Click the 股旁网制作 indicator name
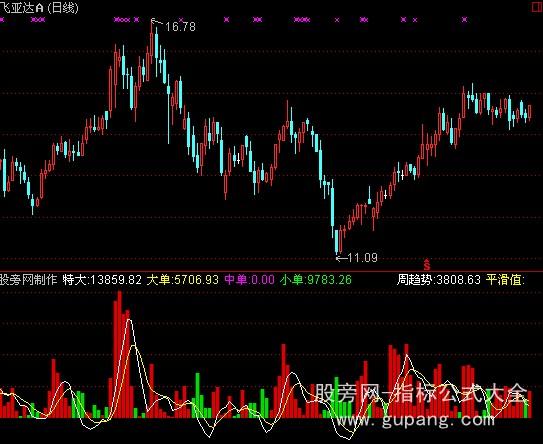This screenshot has width=543, height=444. (x=28, y=279)
